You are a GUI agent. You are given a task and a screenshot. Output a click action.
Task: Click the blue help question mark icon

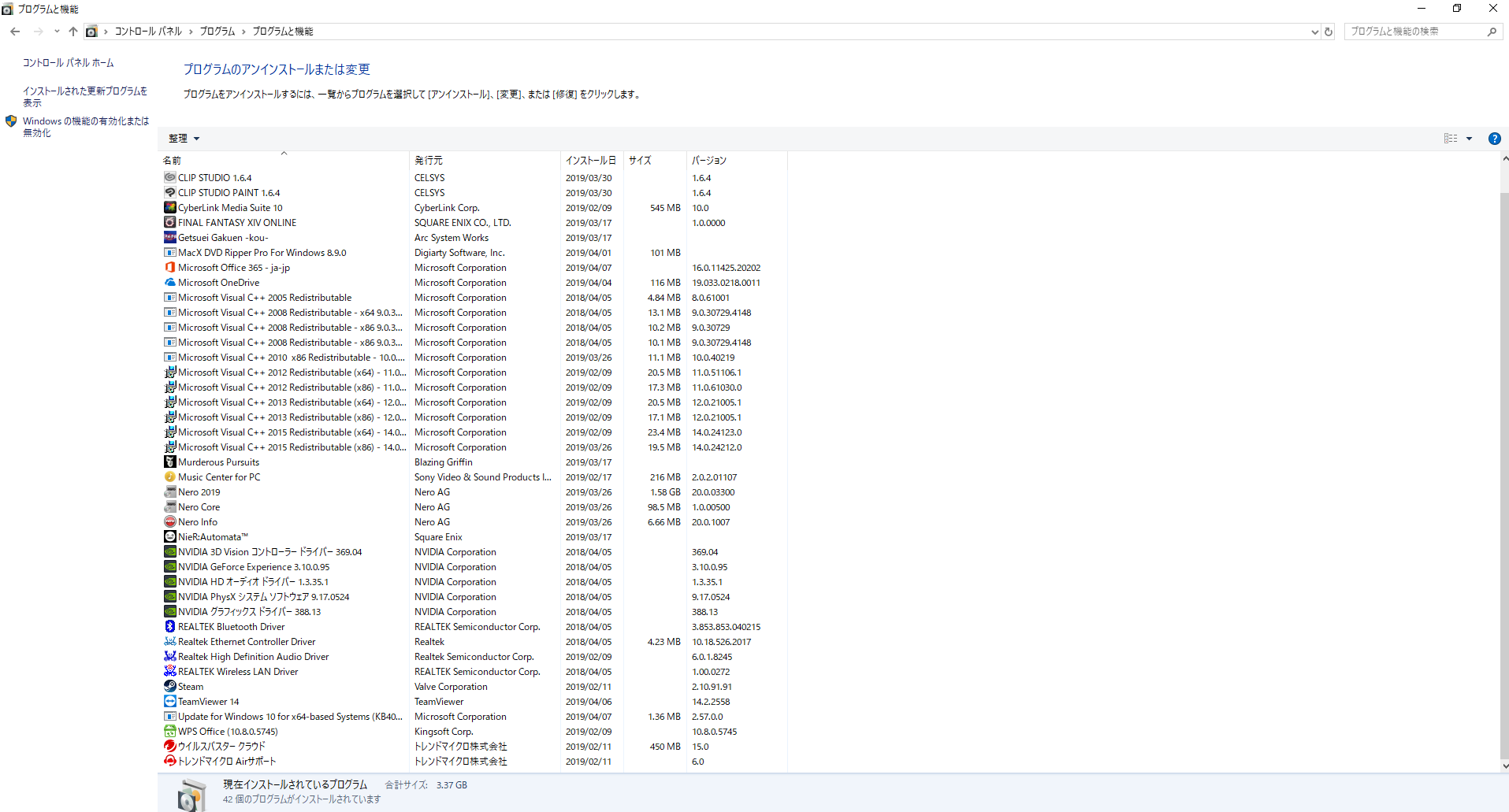click(x=1494, y=139)
